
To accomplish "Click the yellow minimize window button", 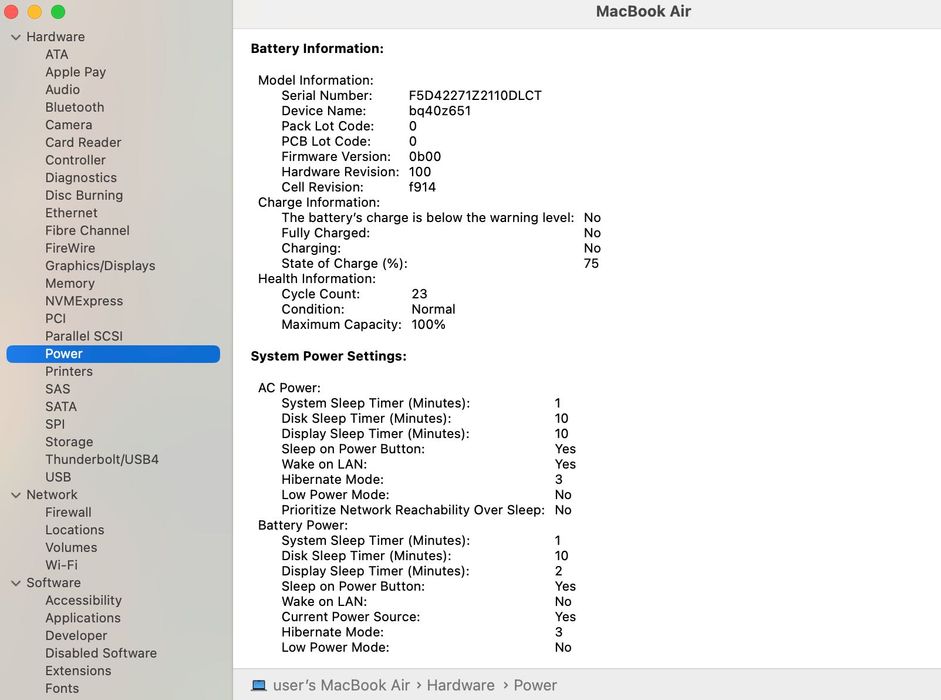I will click(x=34, y=12).
